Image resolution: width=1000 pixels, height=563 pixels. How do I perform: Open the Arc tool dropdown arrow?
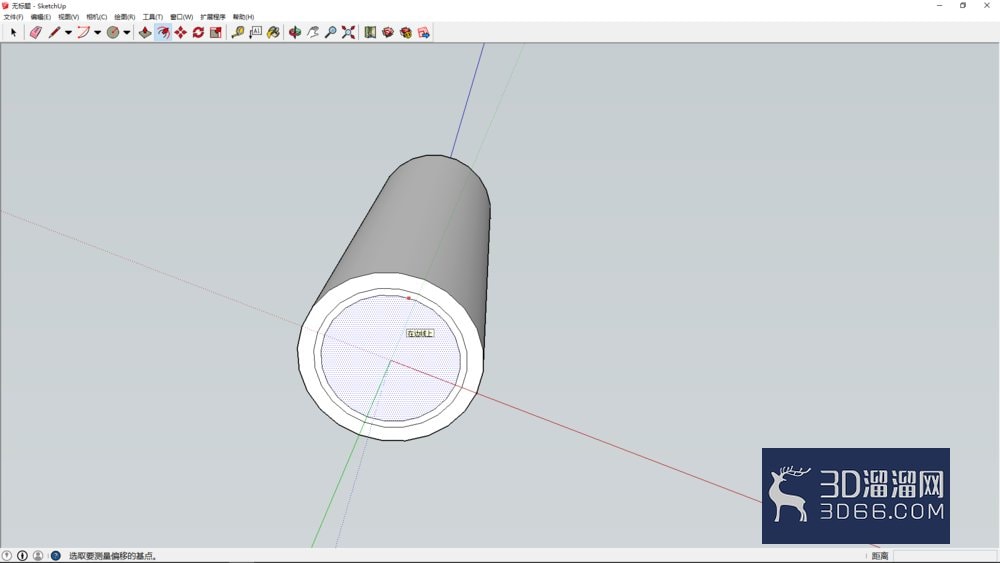click(x=98, y=33)
